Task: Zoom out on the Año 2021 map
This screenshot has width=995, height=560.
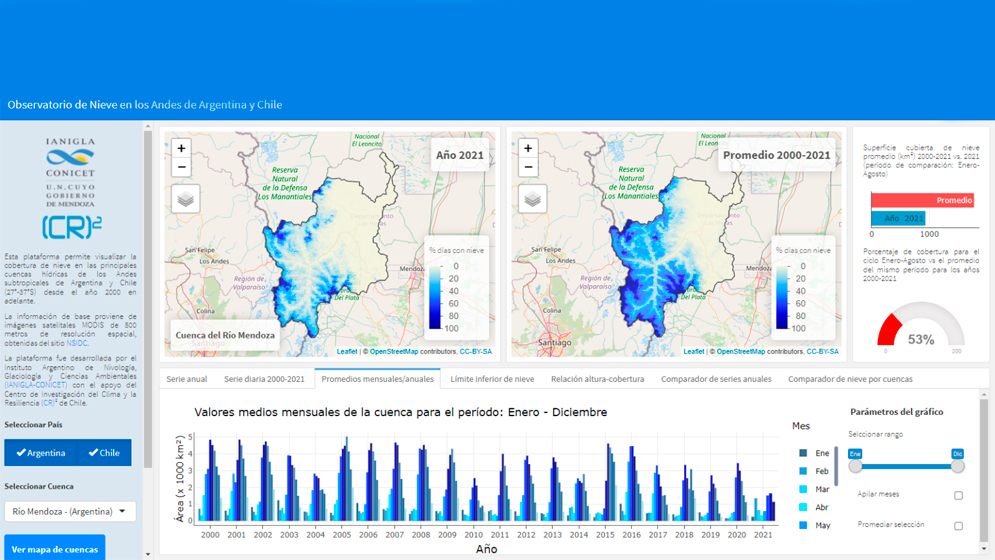Action: coord(181,167)
